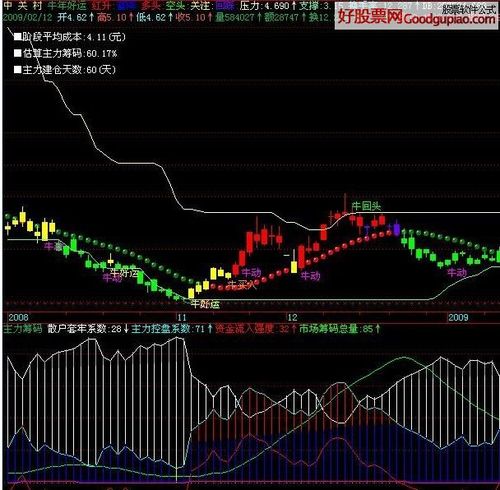Click the purple candlestick near 牛回头

(396, 229)
